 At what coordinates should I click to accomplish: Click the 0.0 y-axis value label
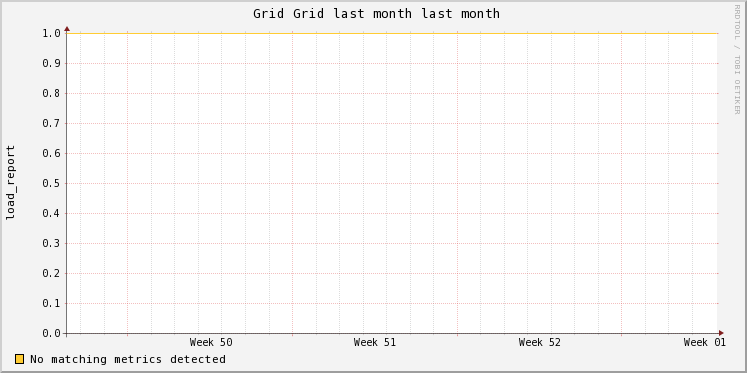[x=51, y=333]
